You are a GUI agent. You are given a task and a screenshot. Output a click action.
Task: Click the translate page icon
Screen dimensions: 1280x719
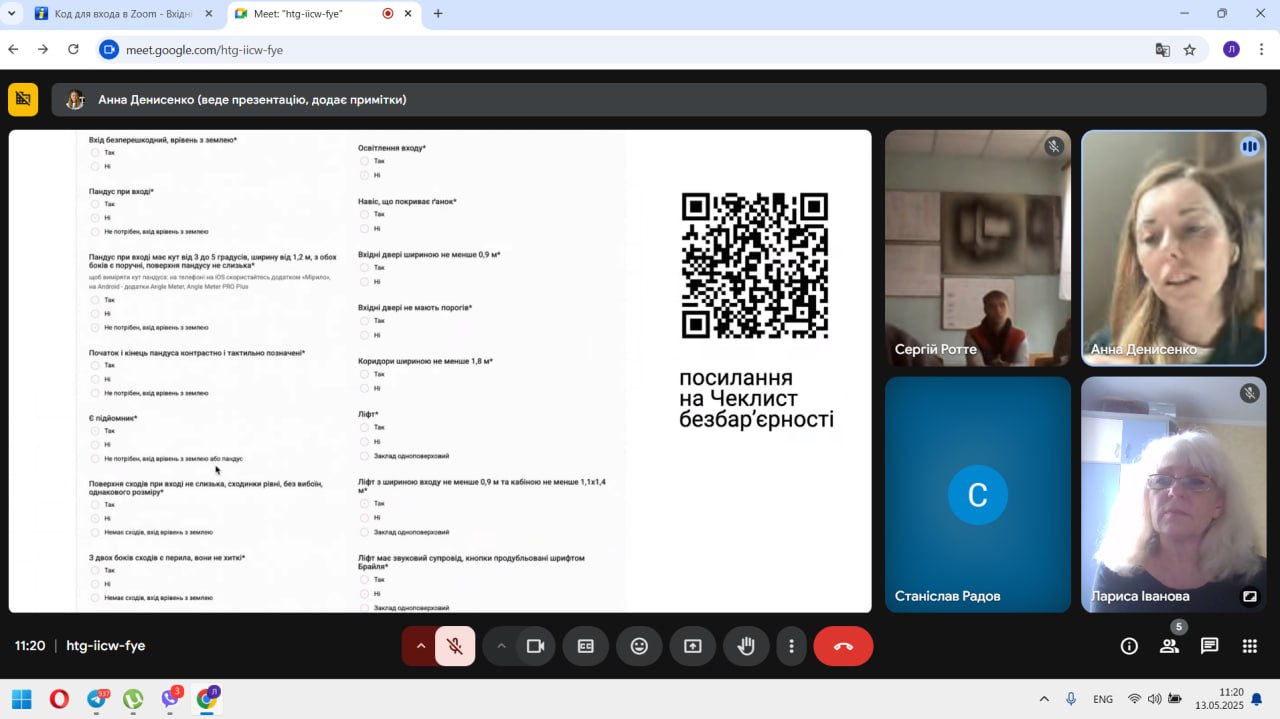(x=1163, y=50)
